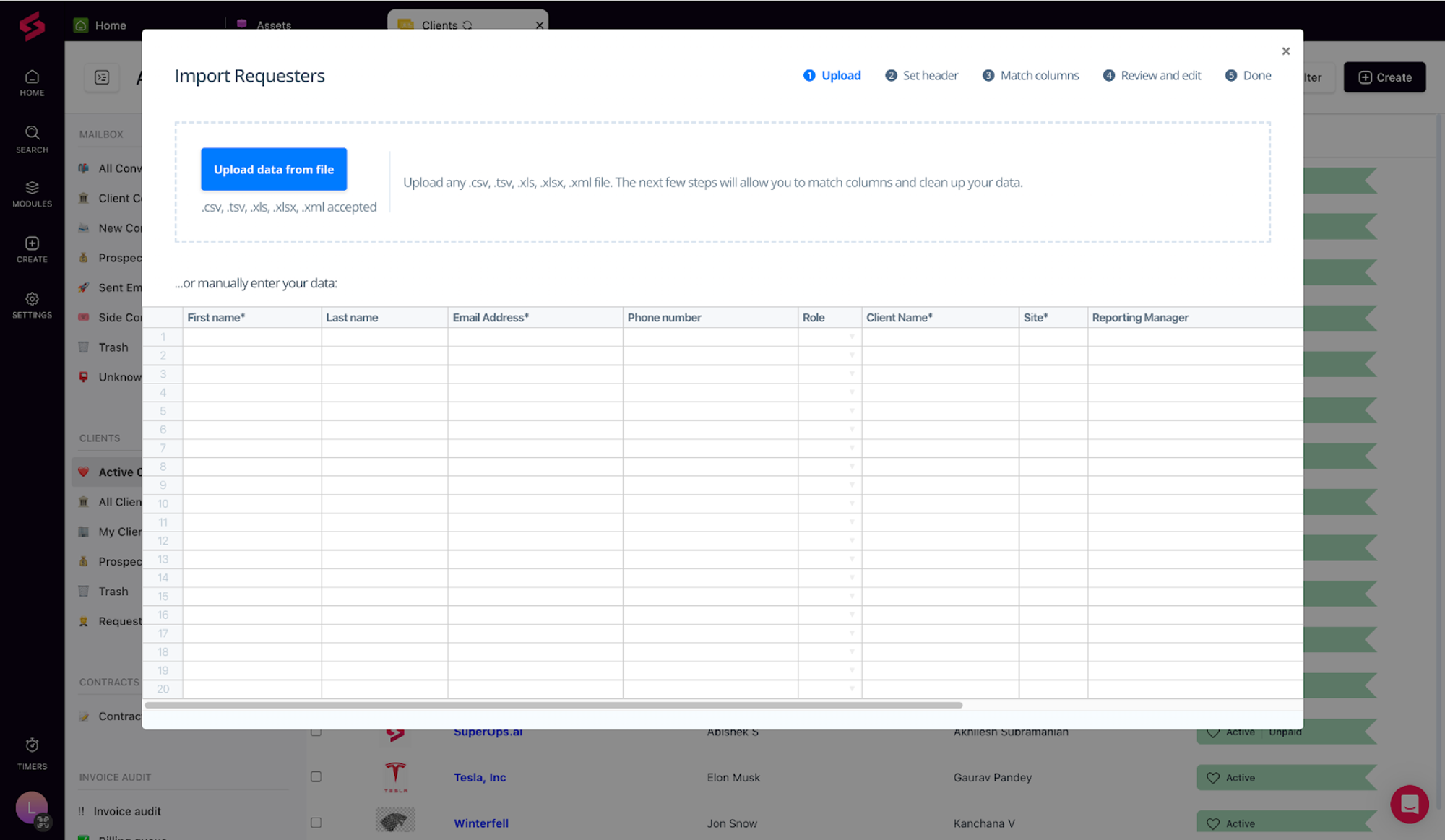Viewport: 1445px width, 840px height.
Task: Click the SuperOps logo icon
Action: point(32,27)
